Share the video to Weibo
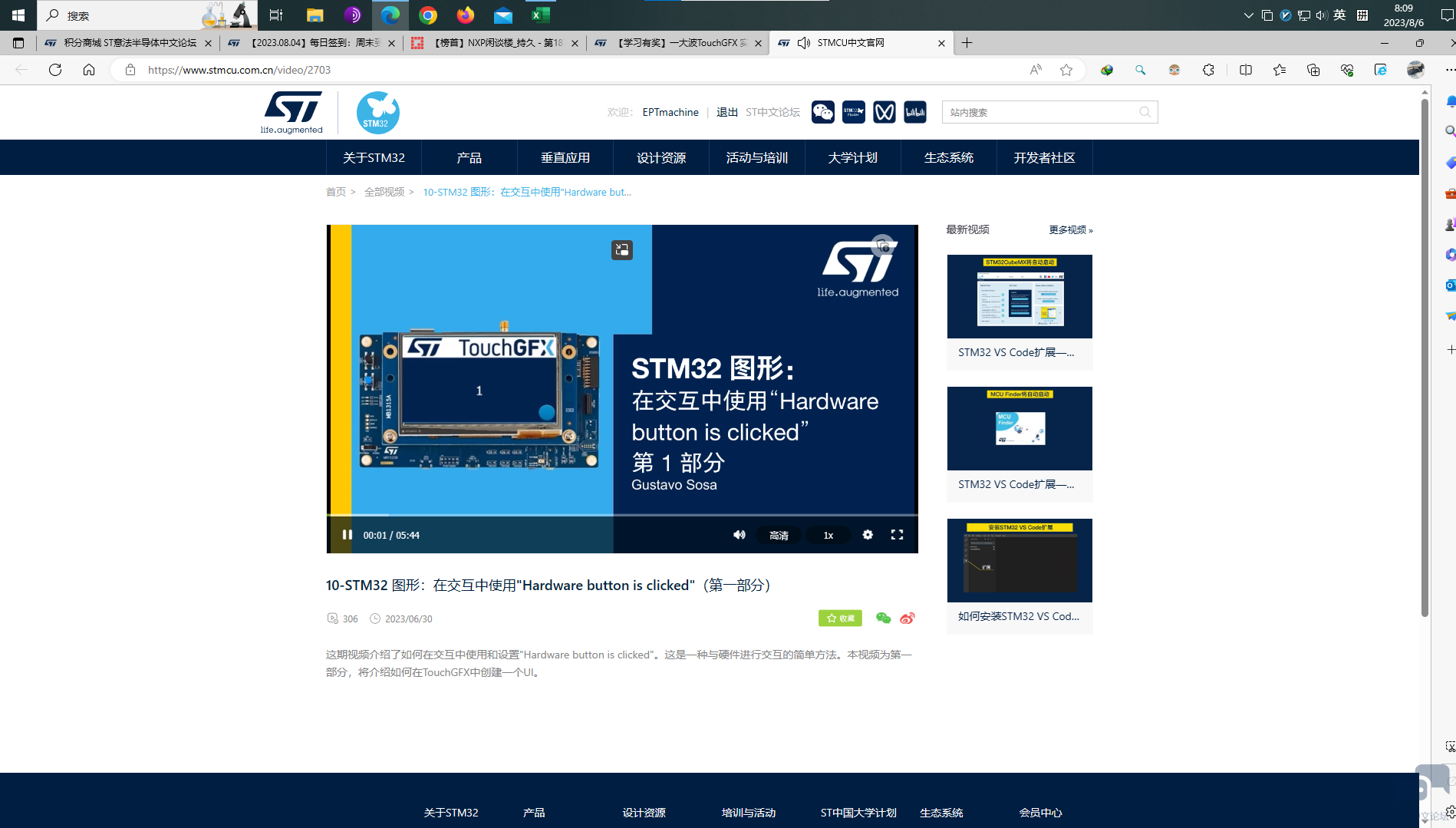Image resolution: width=1456 pixels, height=828 pixels. coord(908,619)
